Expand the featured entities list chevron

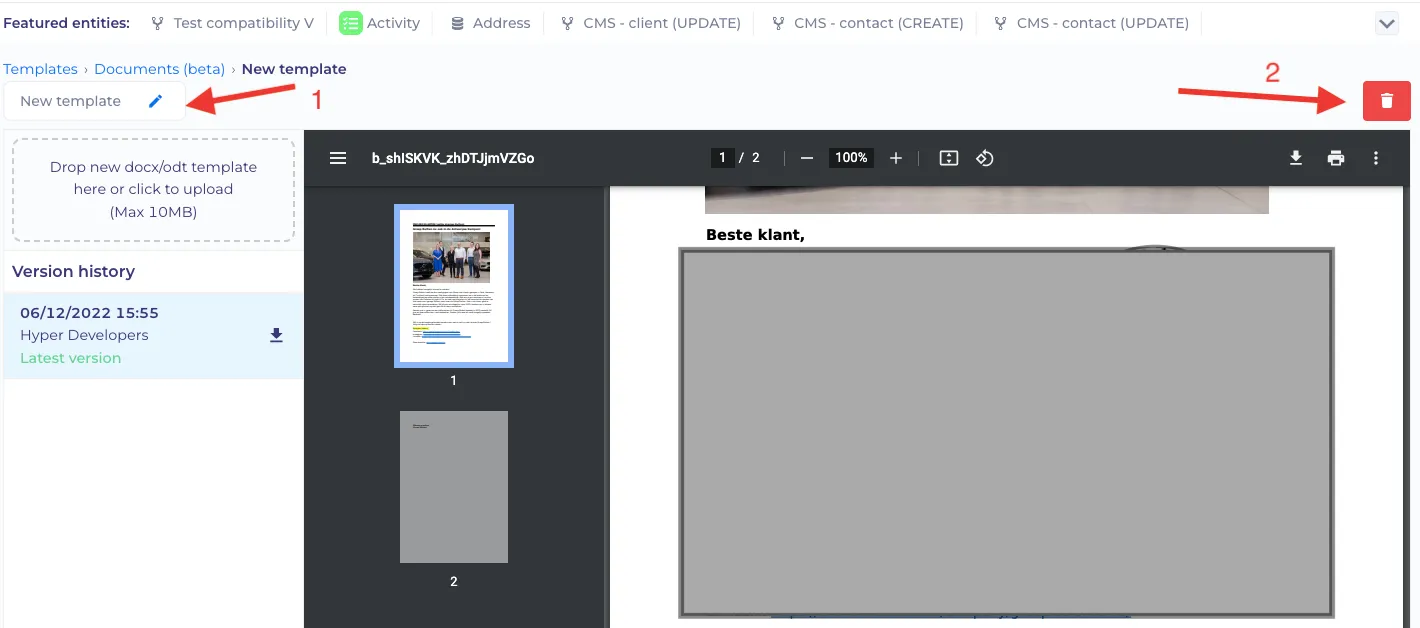point(1386,24)
